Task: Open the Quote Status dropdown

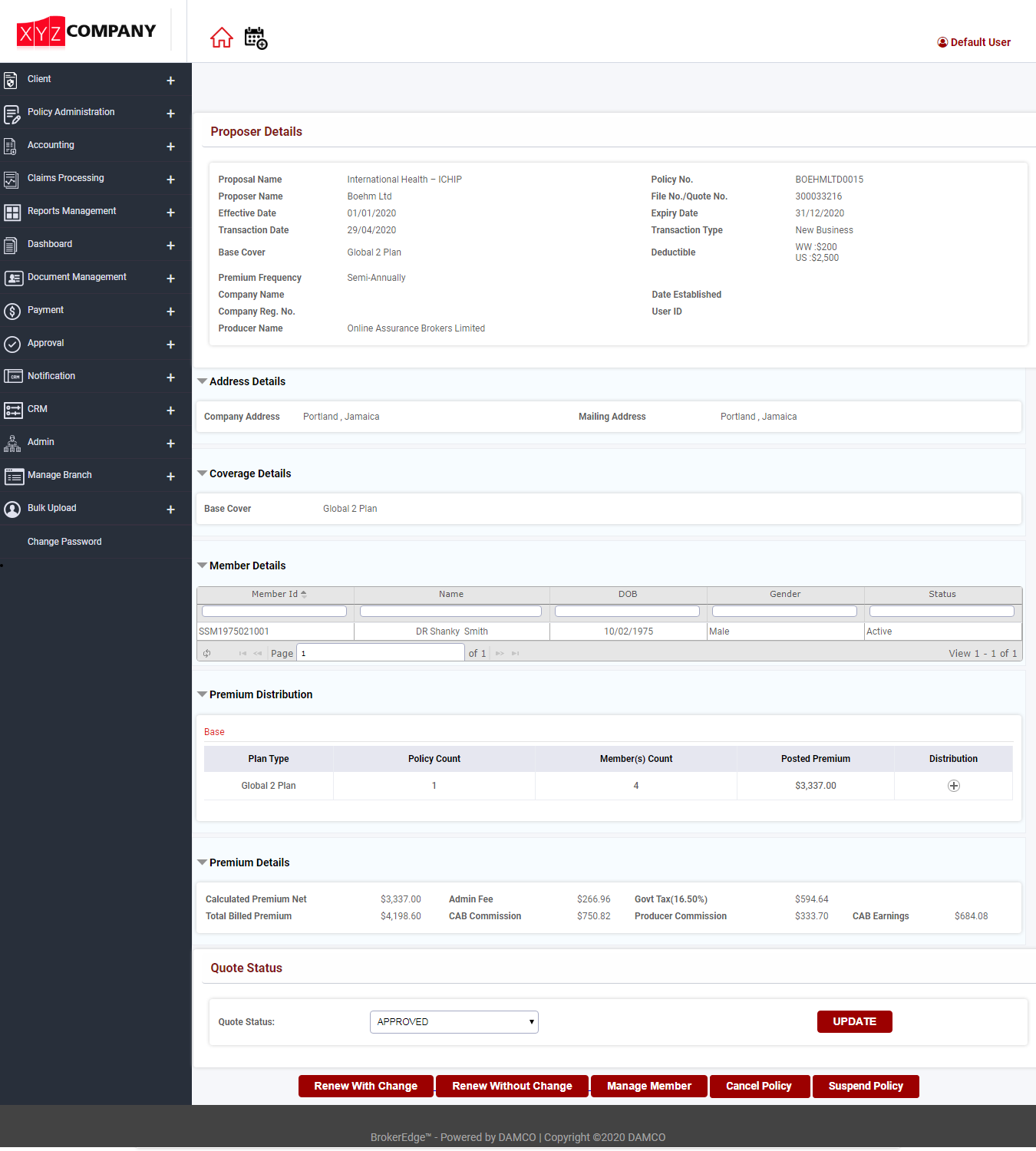Action: 454,1022
